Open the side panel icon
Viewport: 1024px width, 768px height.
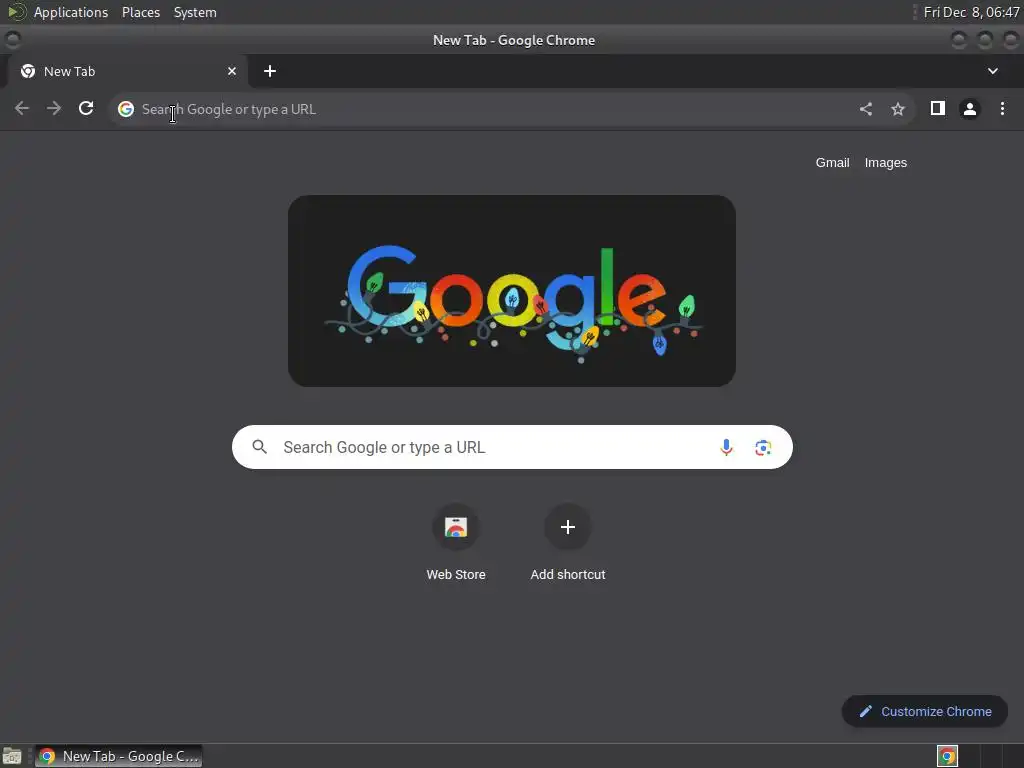tap(938, 108)
